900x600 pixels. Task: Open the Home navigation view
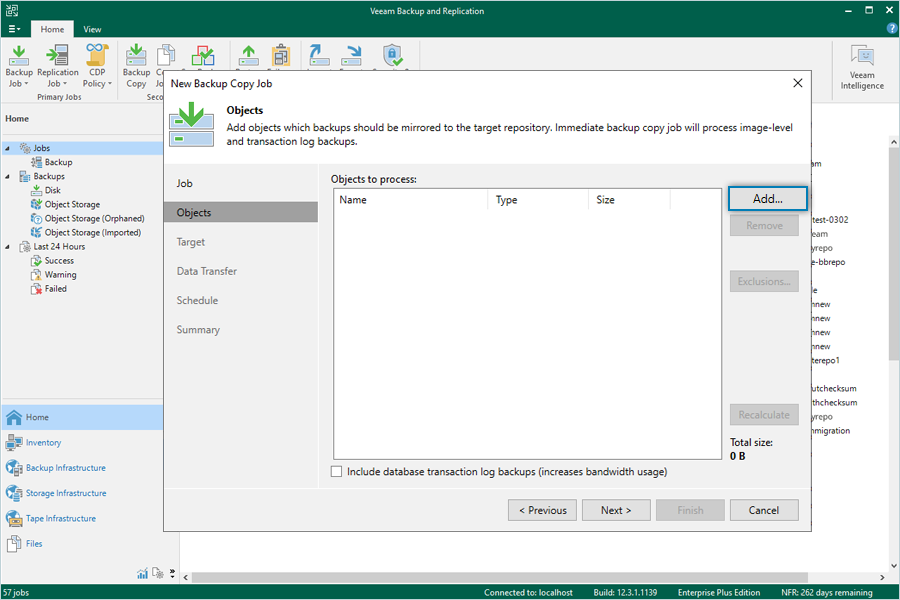(82, 417)
